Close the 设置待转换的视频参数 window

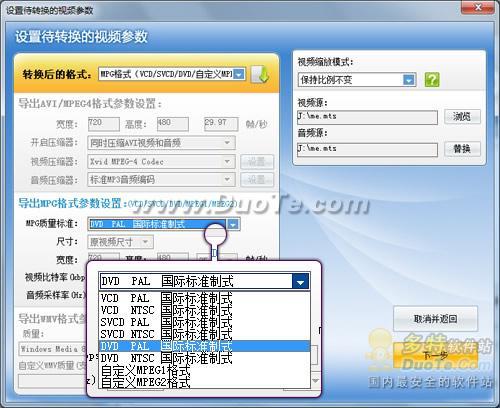pos(477,7)
